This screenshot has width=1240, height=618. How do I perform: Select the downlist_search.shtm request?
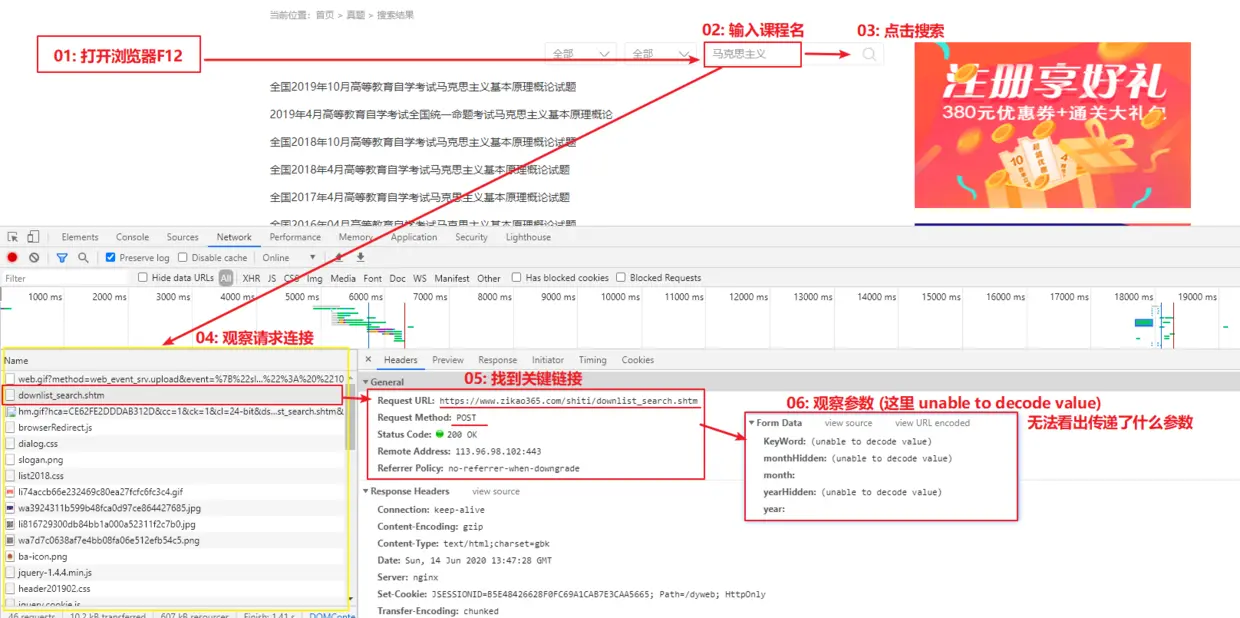click(174, 395)
